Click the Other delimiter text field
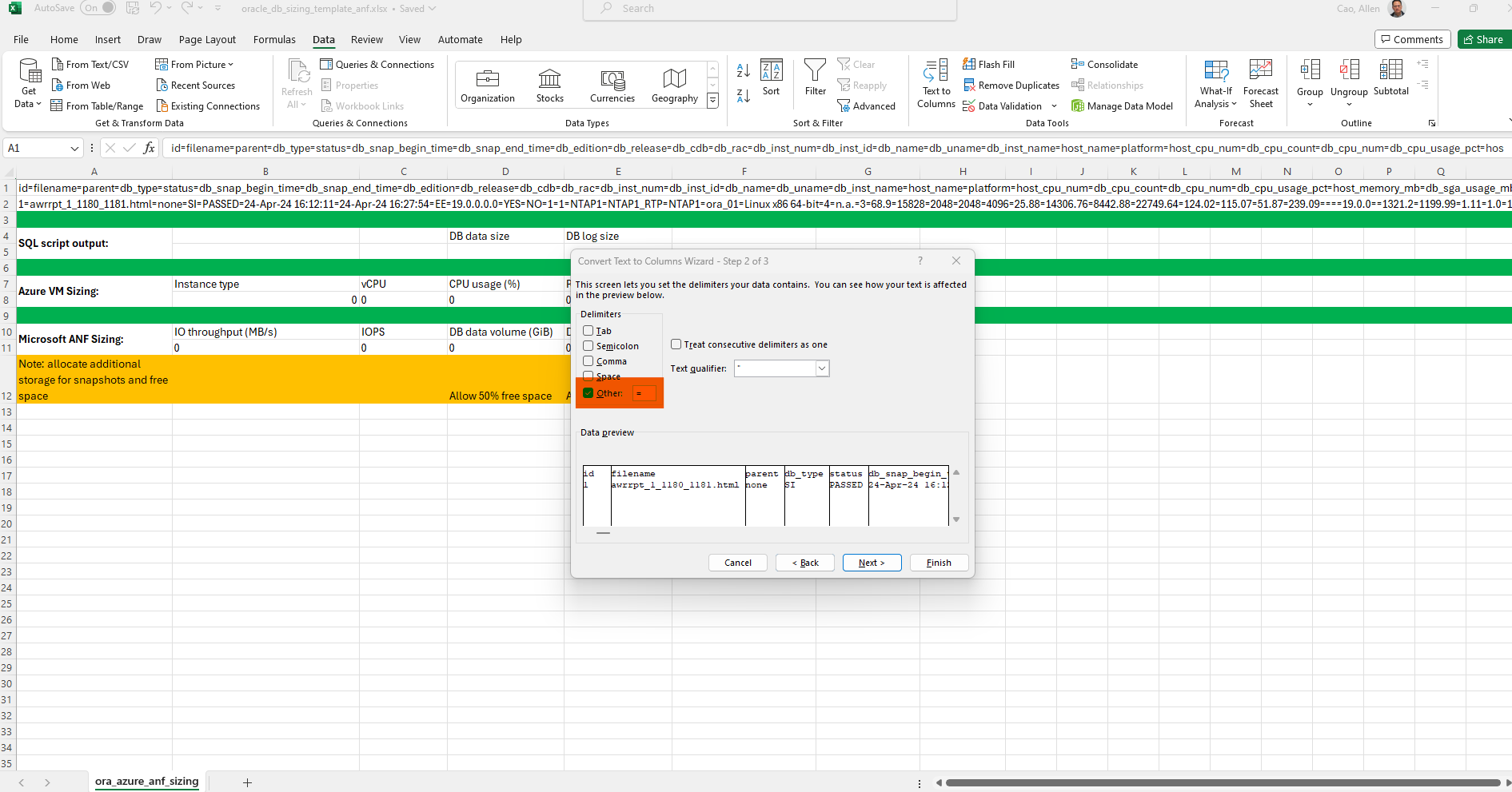Screen dimensions: 1512x792 coord(644,393)
